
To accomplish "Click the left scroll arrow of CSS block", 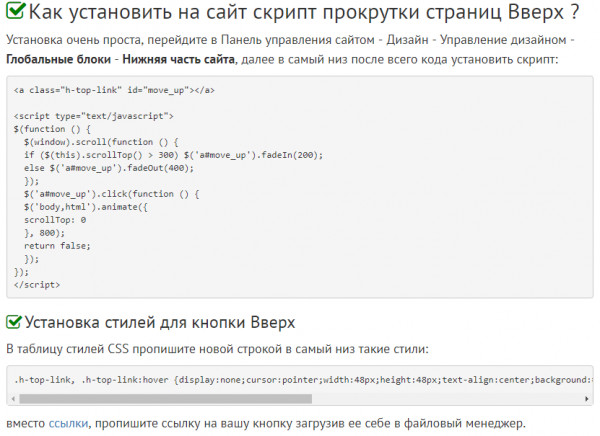I will tap(13, 399).
